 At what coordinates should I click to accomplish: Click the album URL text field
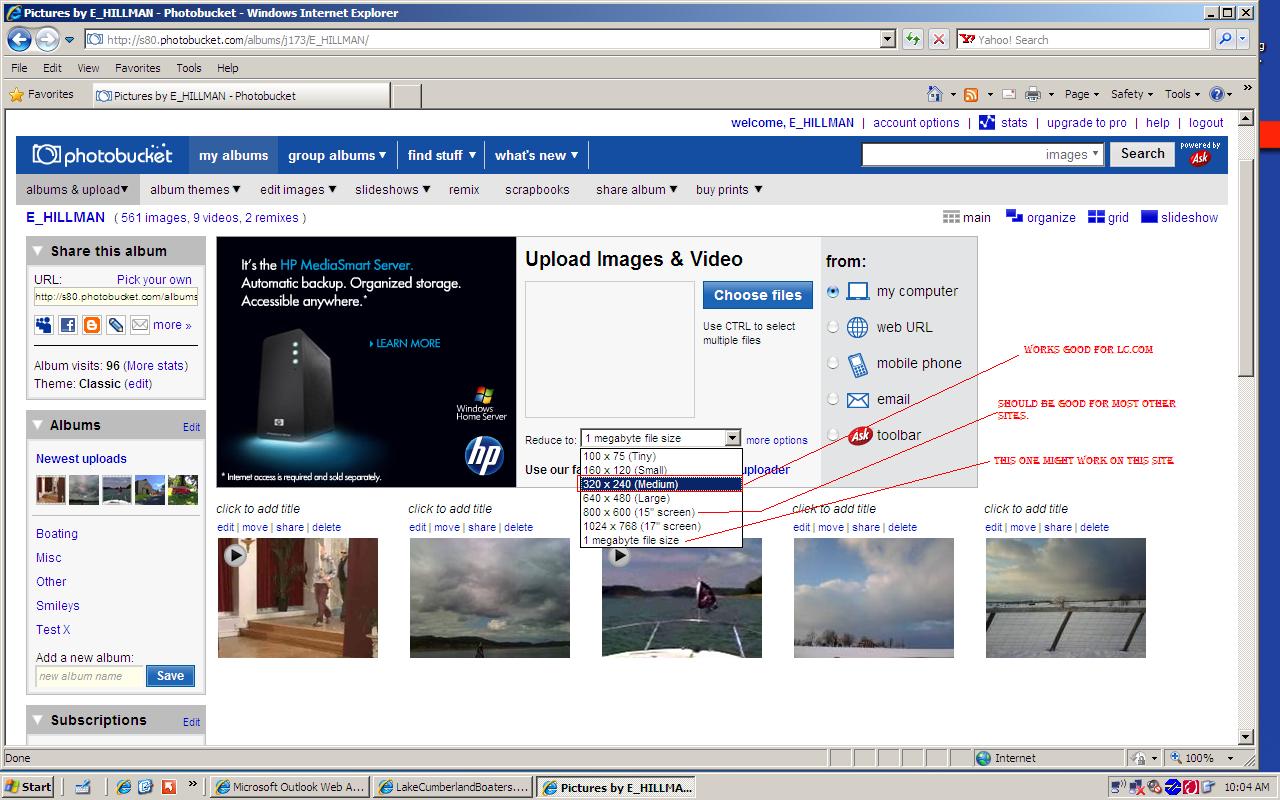[x=116, y=297]
